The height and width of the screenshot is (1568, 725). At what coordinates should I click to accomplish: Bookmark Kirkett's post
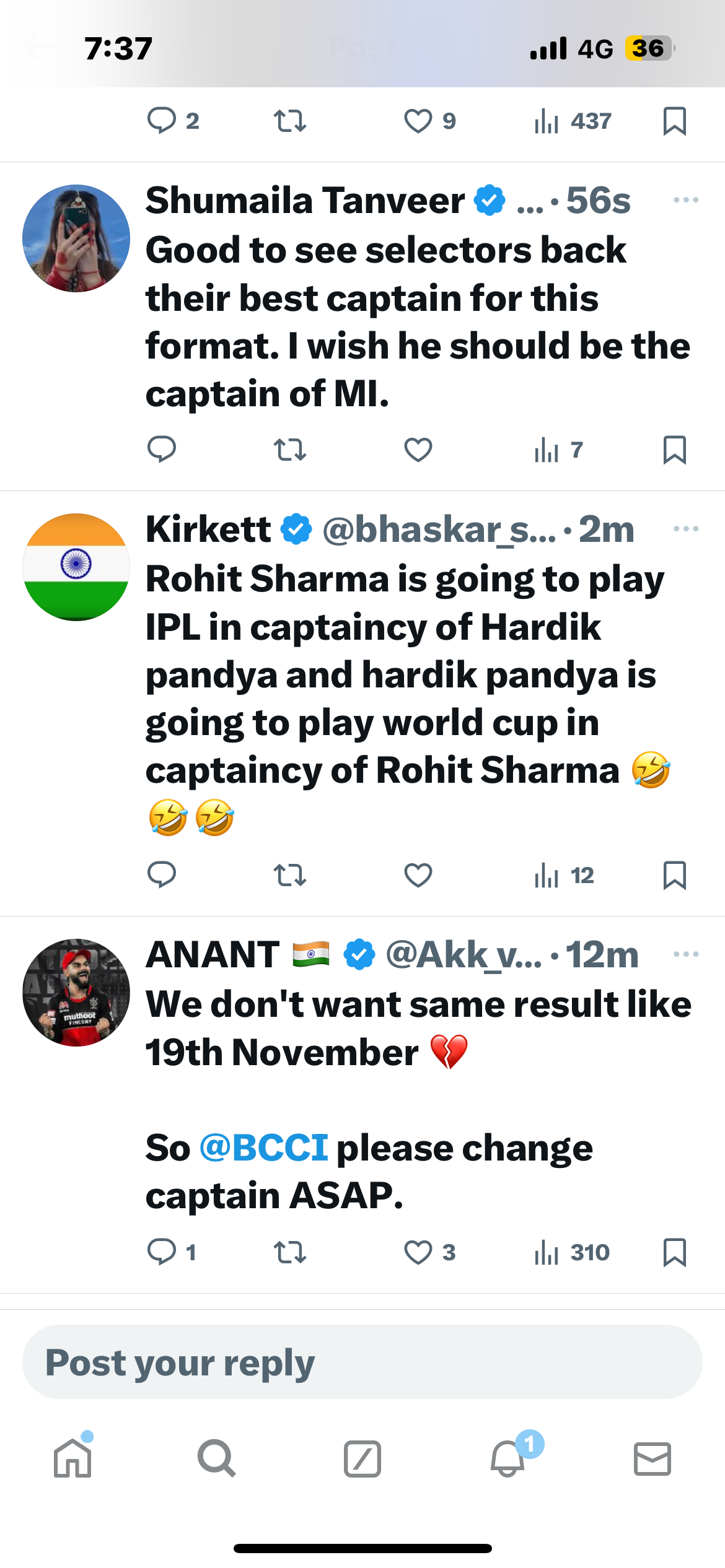tap(674, 875)
